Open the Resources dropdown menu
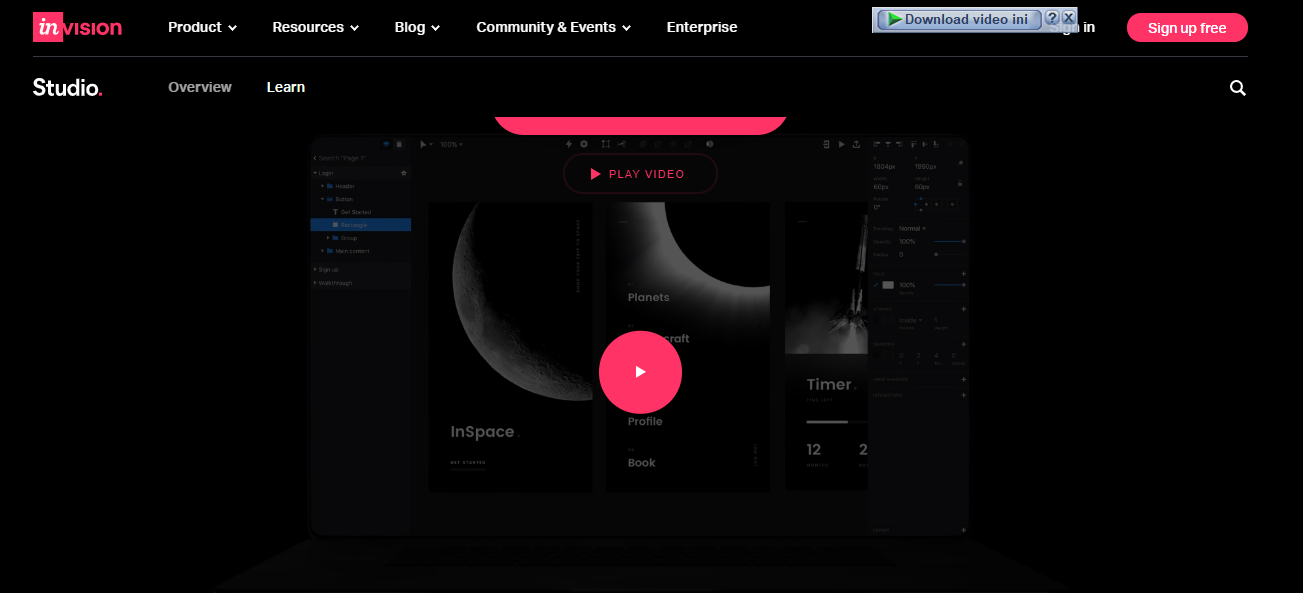Image resolution: width=1303 pixels, height=593 pixels. point(315,27)
